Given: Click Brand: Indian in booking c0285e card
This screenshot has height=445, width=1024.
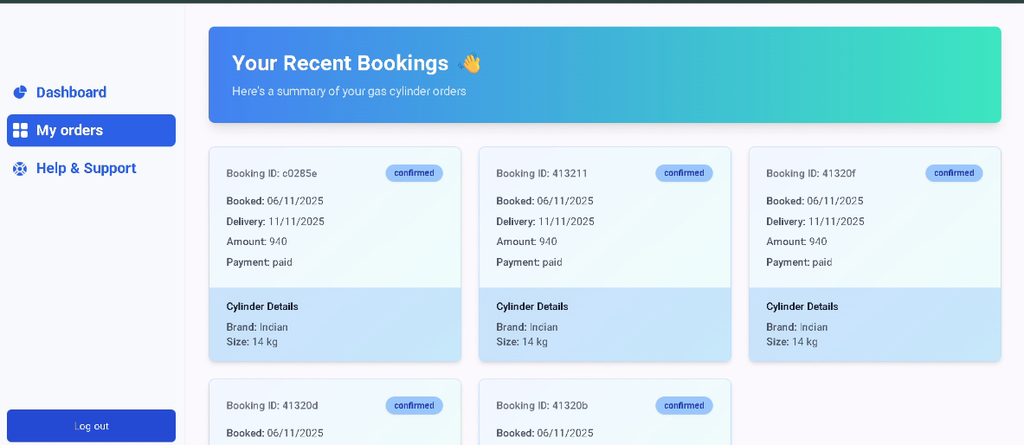Looking at the screenshot, I should 257,327.
